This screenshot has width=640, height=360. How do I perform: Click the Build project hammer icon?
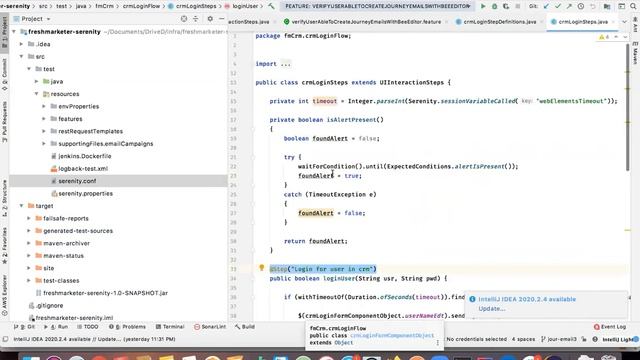point(271,6)
